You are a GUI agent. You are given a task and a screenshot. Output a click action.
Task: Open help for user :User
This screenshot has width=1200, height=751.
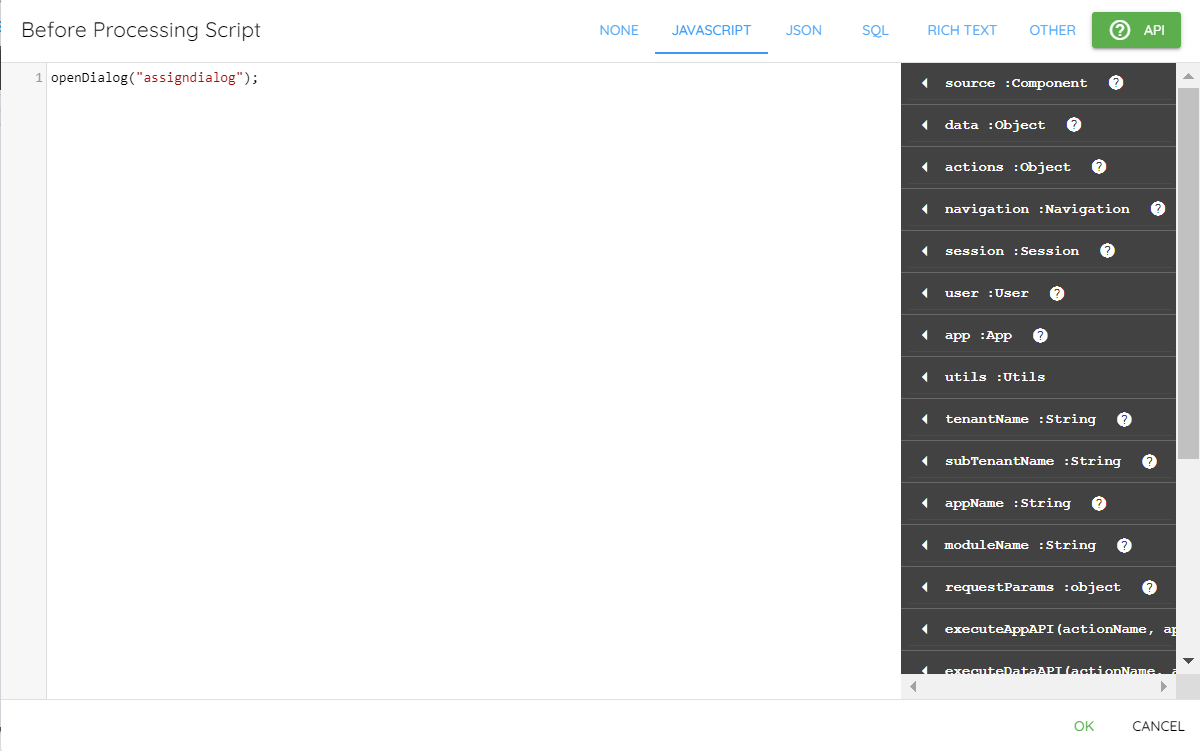pyautogui.click(x=1057, y=293)
